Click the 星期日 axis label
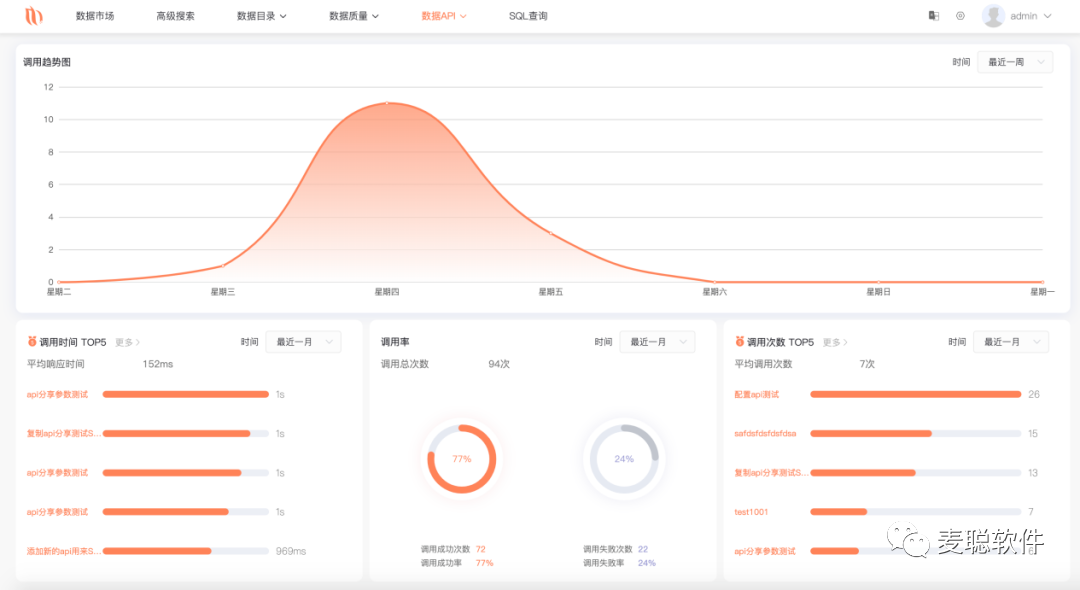 878,292
